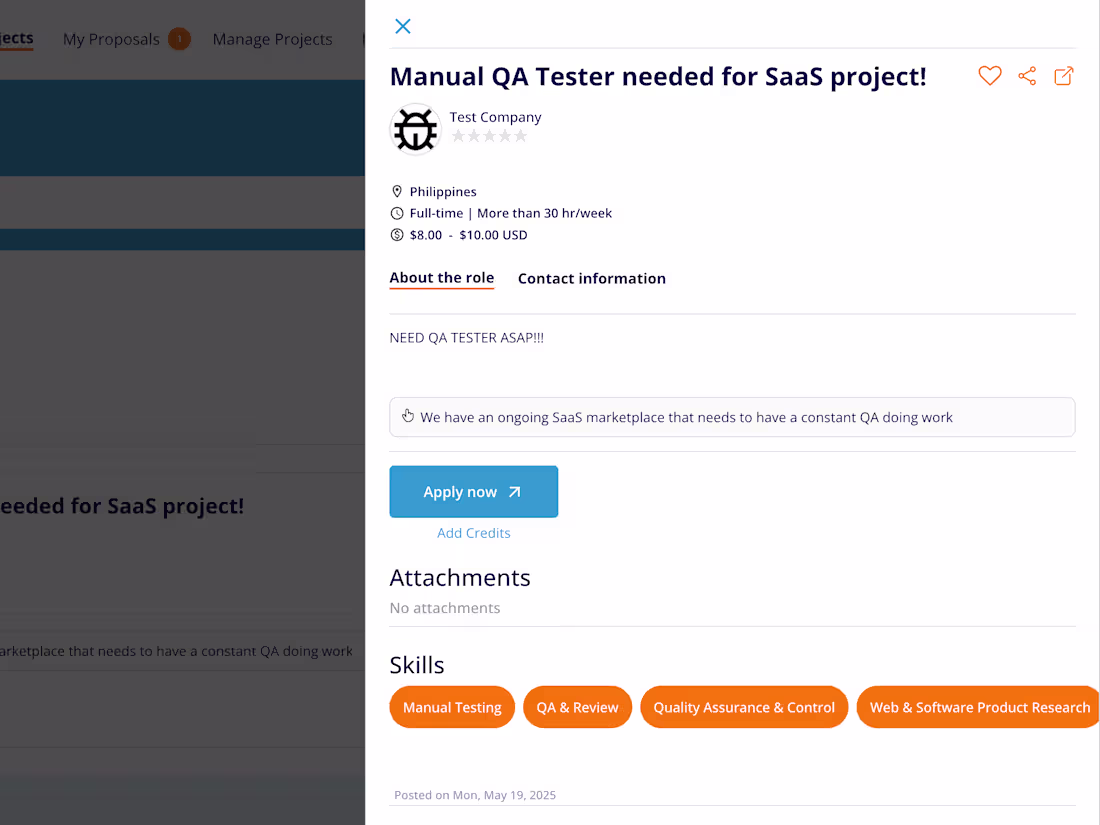Favorite this job with the heart icon
1100x825 pixels.
989,76
